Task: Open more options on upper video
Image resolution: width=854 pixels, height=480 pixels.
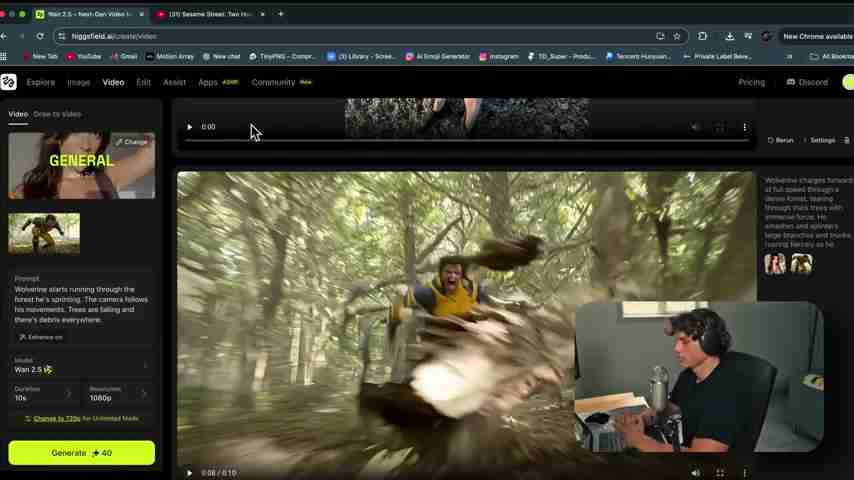Action: tap(745, 127)
